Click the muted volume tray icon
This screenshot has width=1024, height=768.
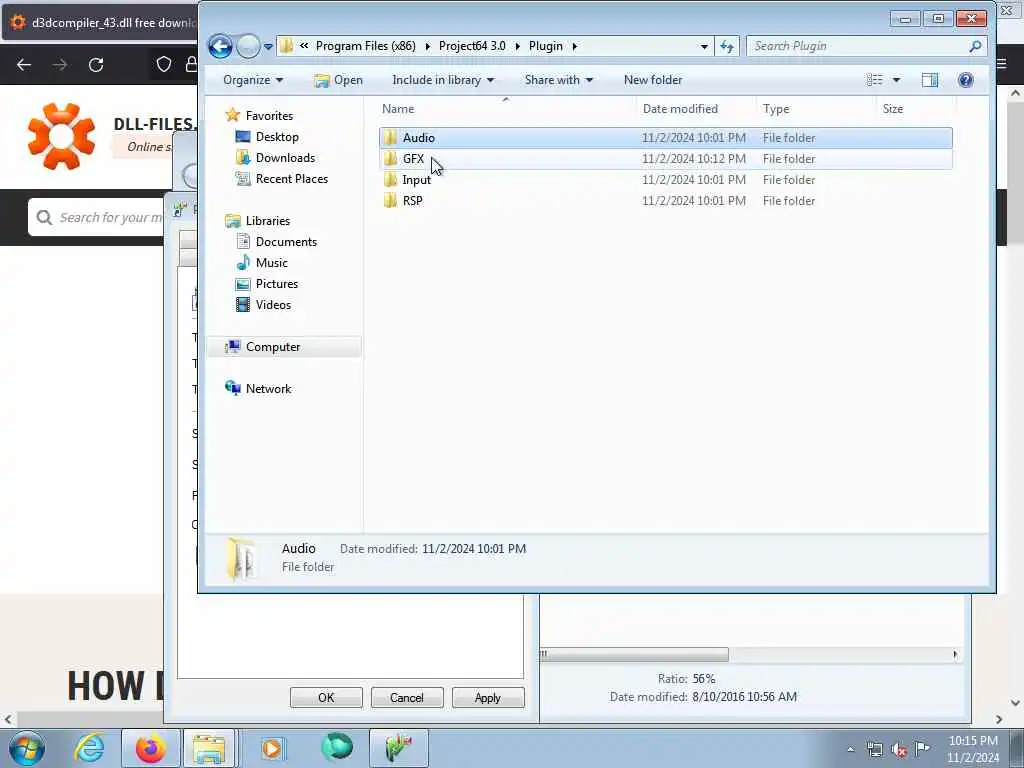click(x=899, y=750)
